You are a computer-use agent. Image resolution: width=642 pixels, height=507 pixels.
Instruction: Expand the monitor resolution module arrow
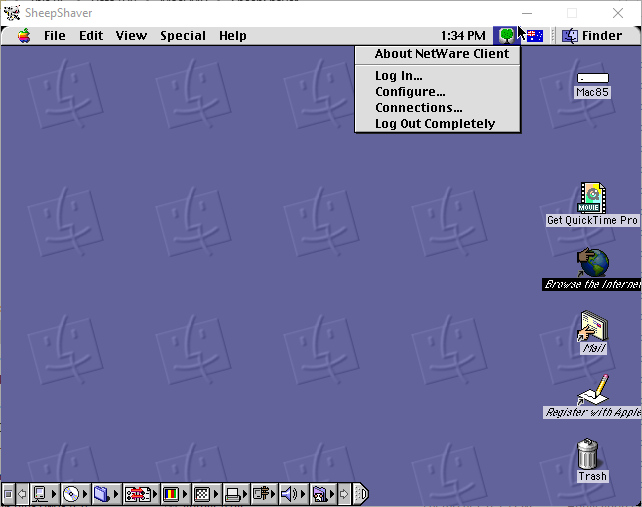[216, 494]
